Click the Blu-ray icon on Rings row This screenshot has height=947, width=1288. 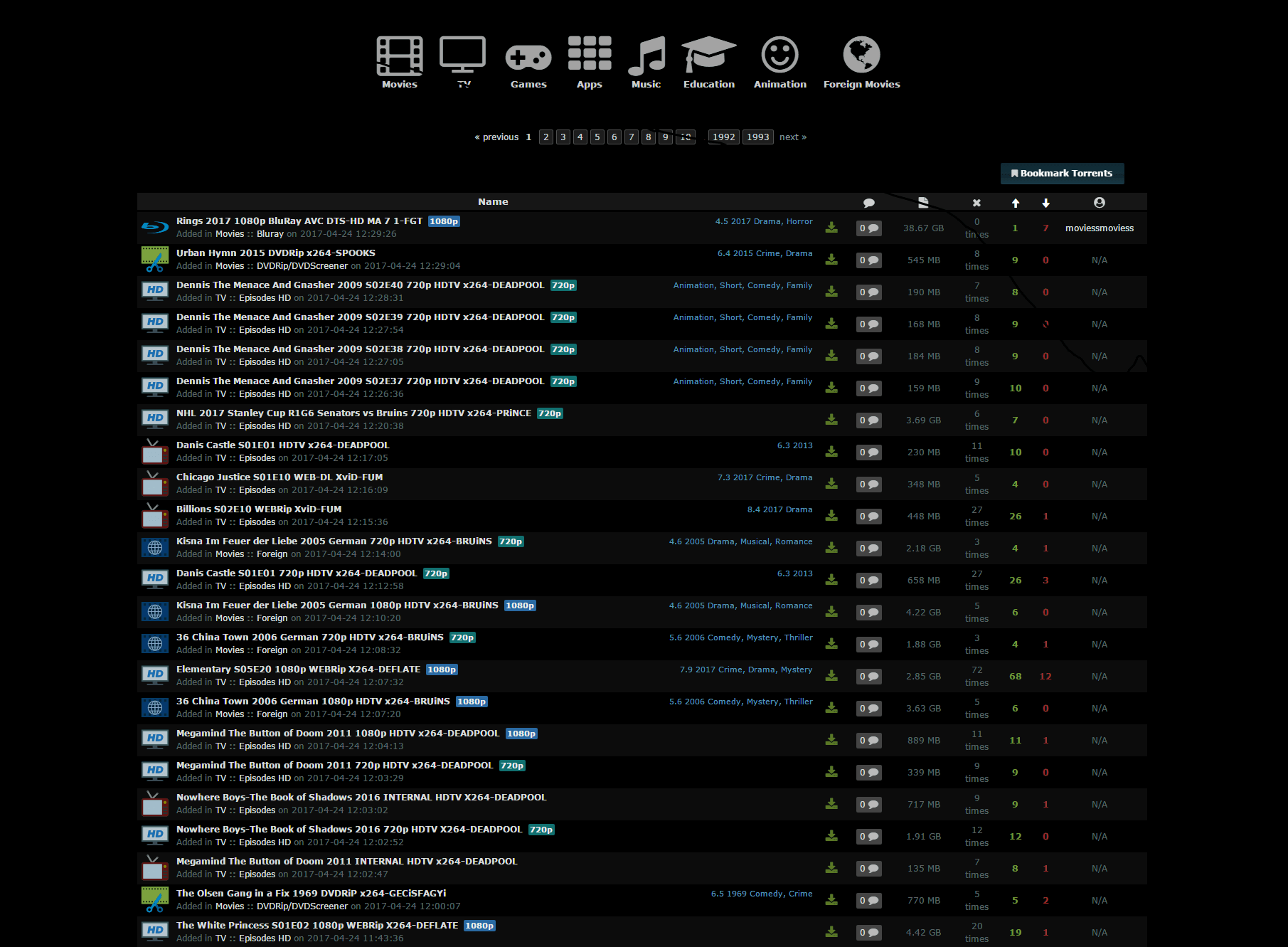155,228
